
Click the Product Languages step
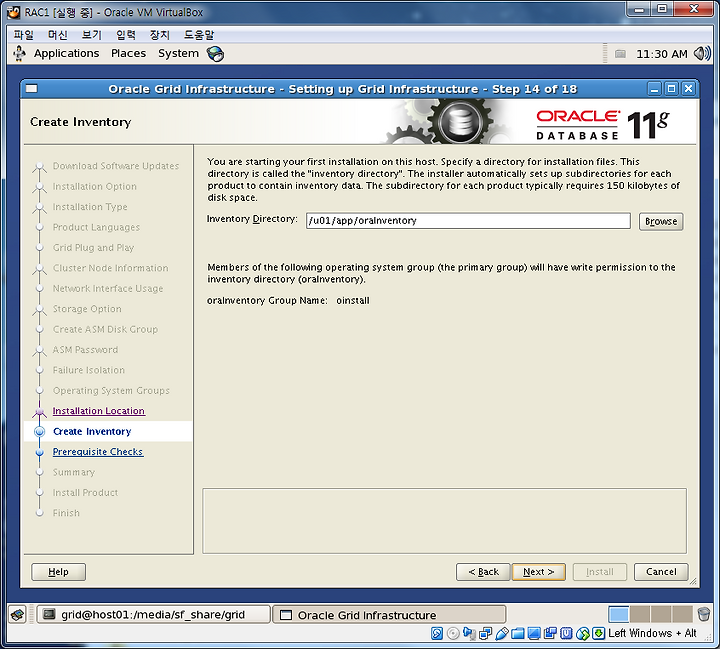(x=96, y=227)
